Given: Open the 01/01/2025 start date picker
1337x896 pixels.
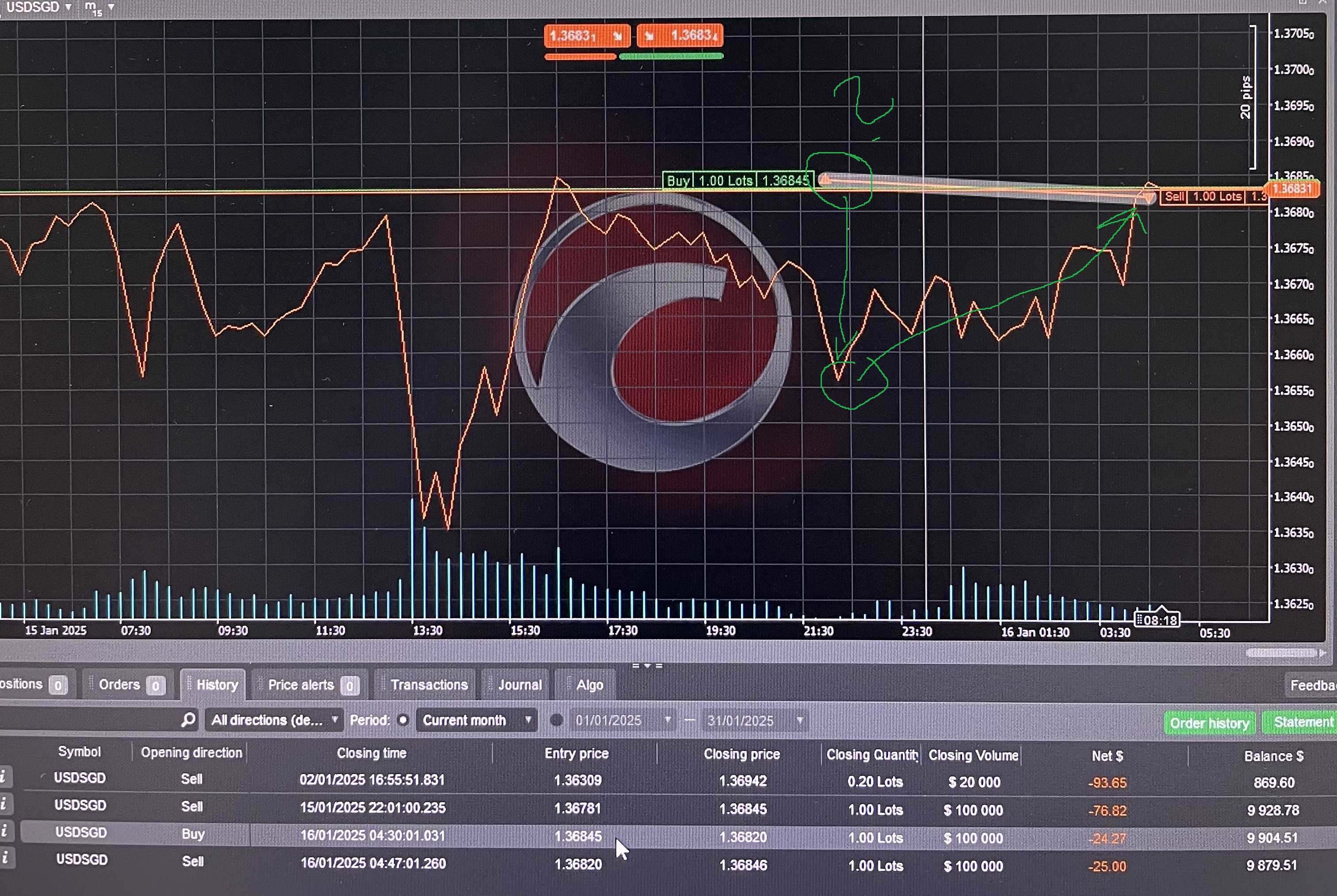Looking at the screenshot, I should (x=623, y=721).
